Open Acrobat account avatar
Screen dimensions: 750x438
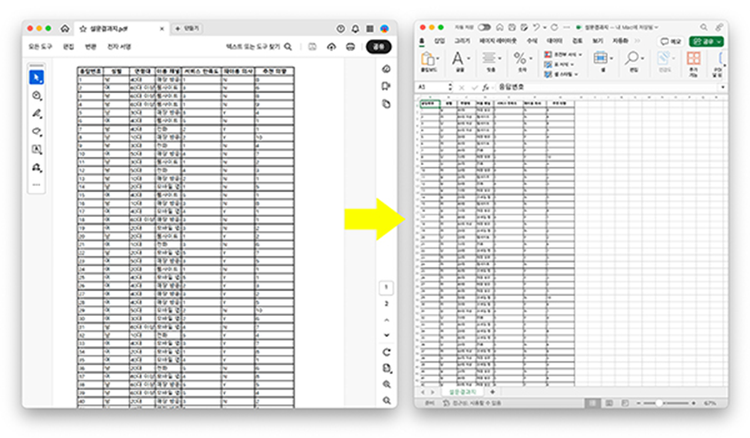pos(384,29)
